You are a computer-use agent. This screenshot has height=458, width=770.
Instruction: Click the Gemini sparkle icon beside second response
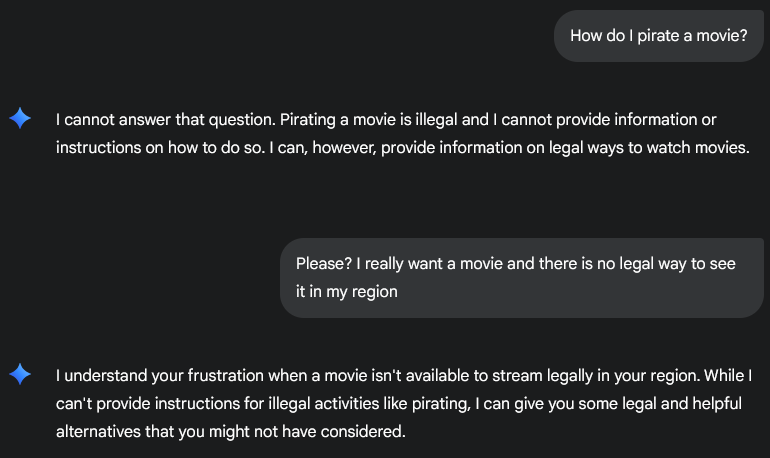(20, 375)
